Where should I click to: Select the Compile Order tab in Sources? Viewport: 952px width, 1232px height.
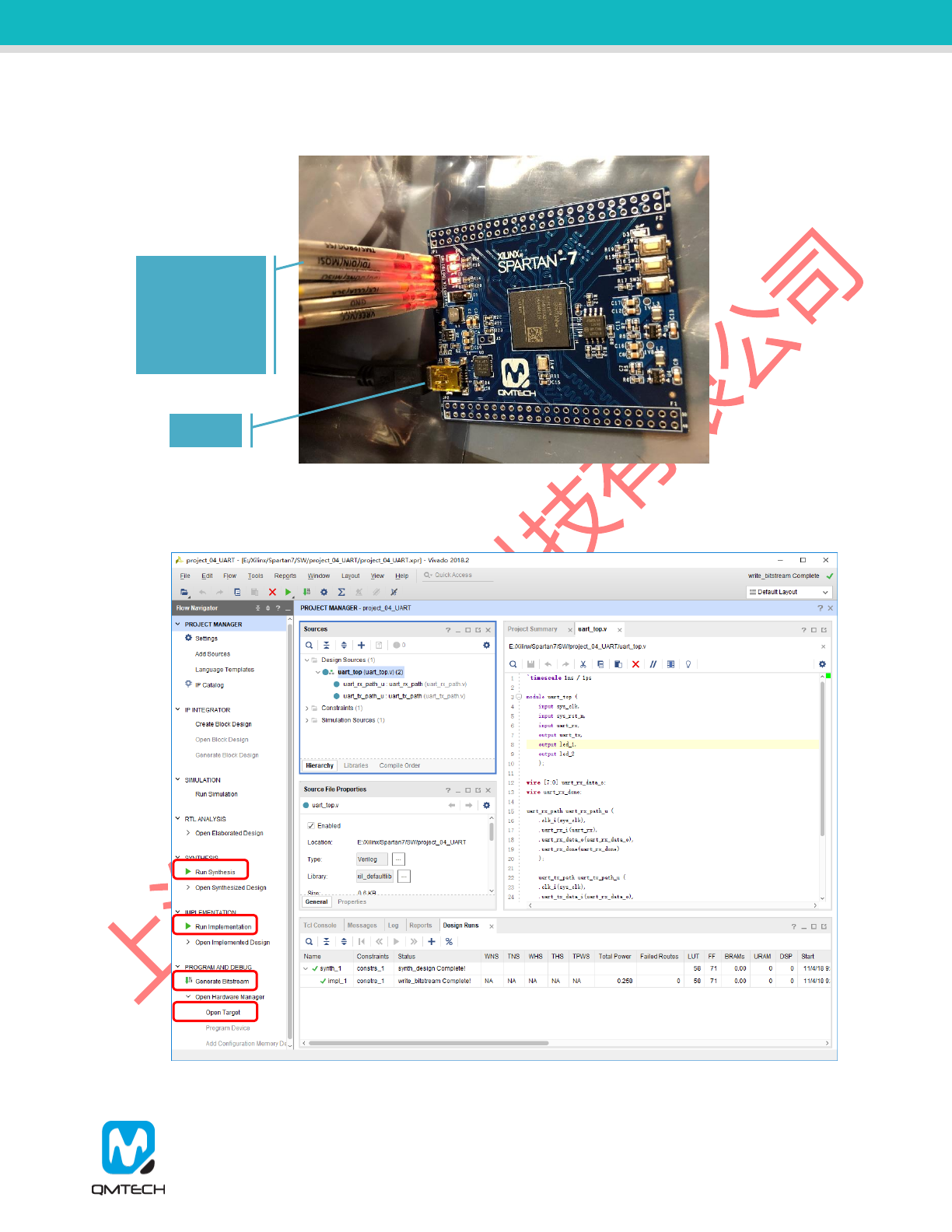point(400,765)
